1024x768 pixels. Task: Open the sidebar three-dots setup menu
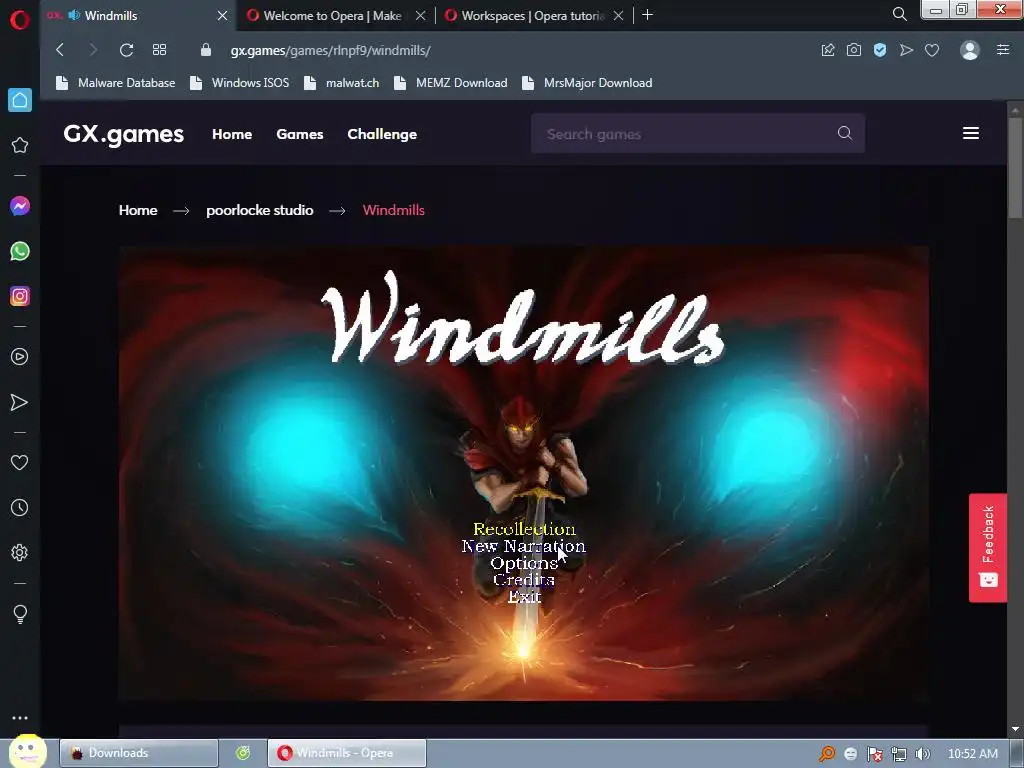20,718
